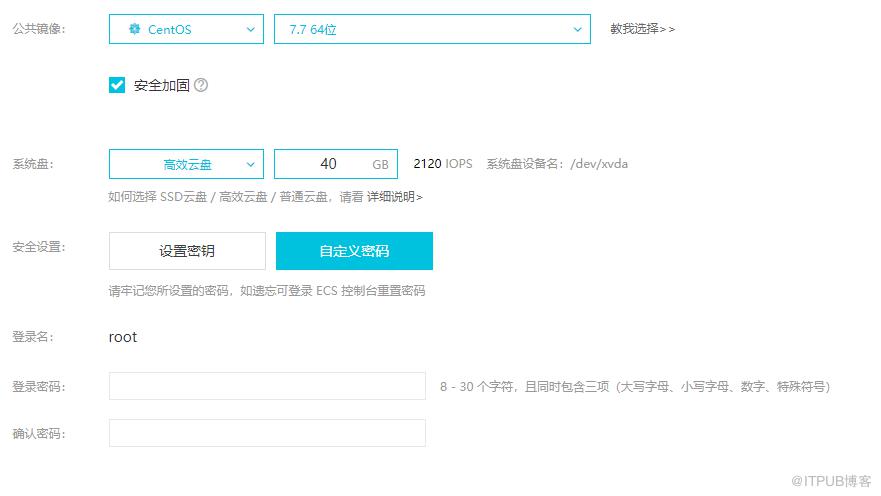Select the 设置密钥 option
This screenshot has height=496, width=881.
point(187,251)
